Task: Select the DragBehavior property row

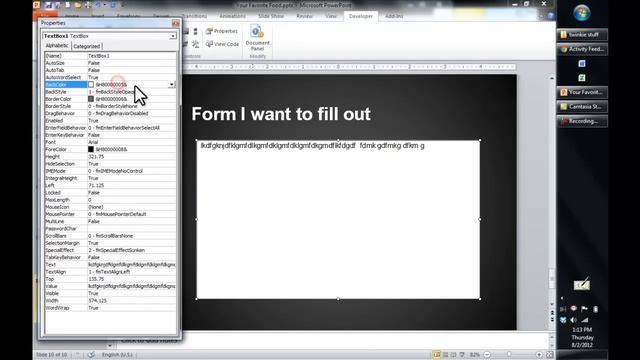Action: [x=110, y=113]
